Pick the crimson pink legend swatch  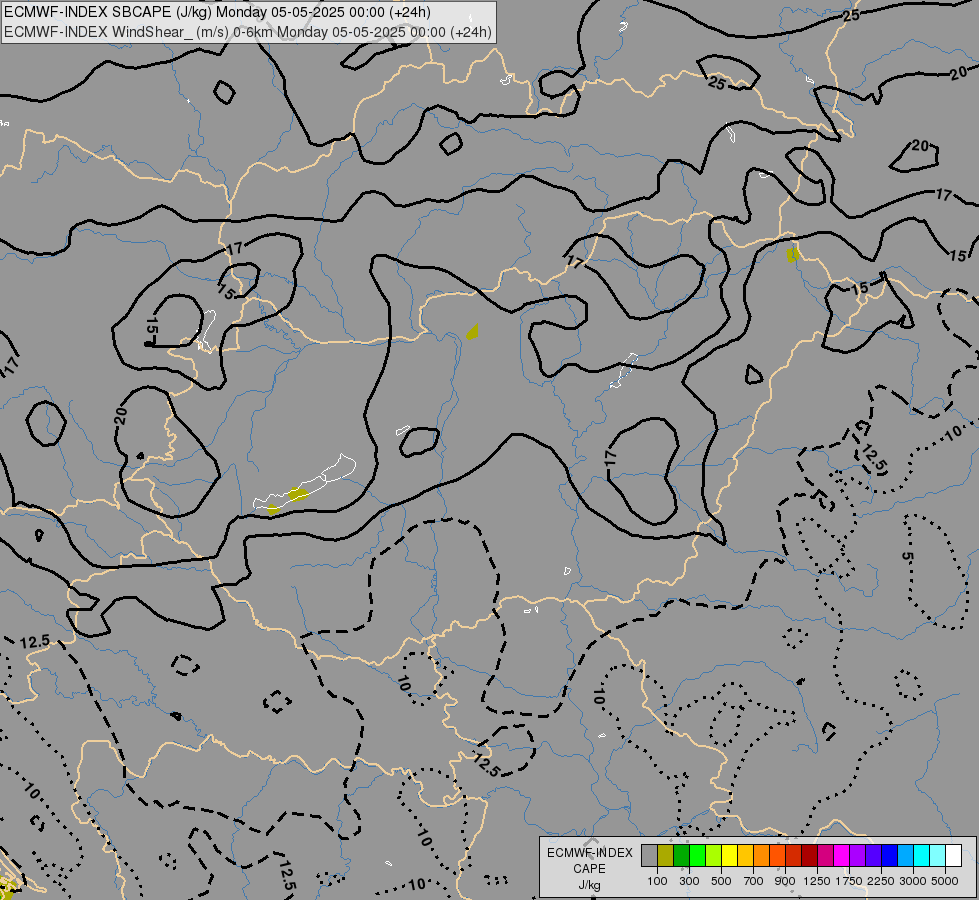[x=825, y=856]
